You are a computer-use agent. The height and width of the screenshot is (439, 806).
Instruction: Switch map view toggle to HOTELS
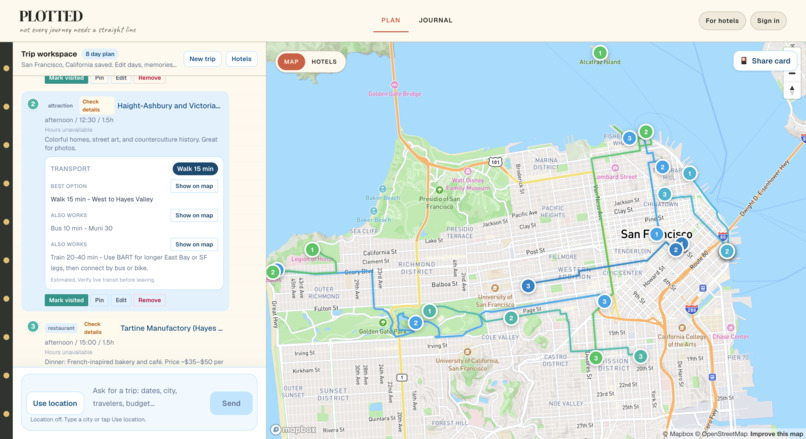click(x=324, y=62)
